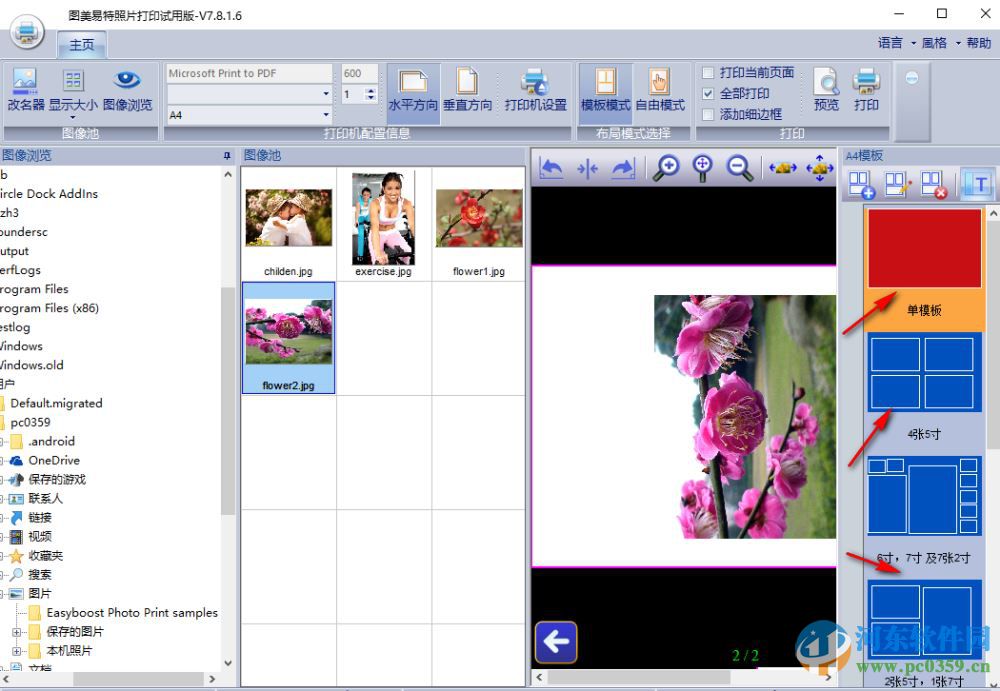Rotate image left with the undo-arrow icon
The height and width of the screenshot is (691, 1000).
(551, 168)
